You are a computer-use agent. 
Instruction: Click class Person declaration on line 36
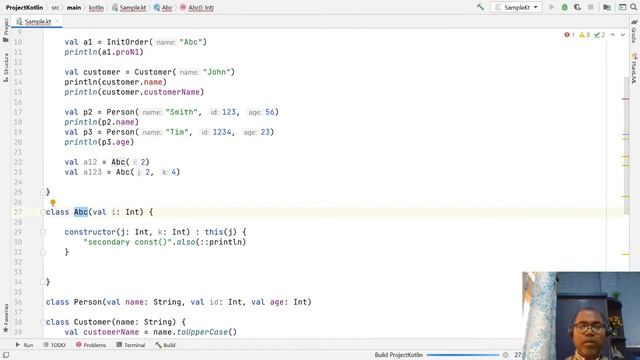(178, 302)
